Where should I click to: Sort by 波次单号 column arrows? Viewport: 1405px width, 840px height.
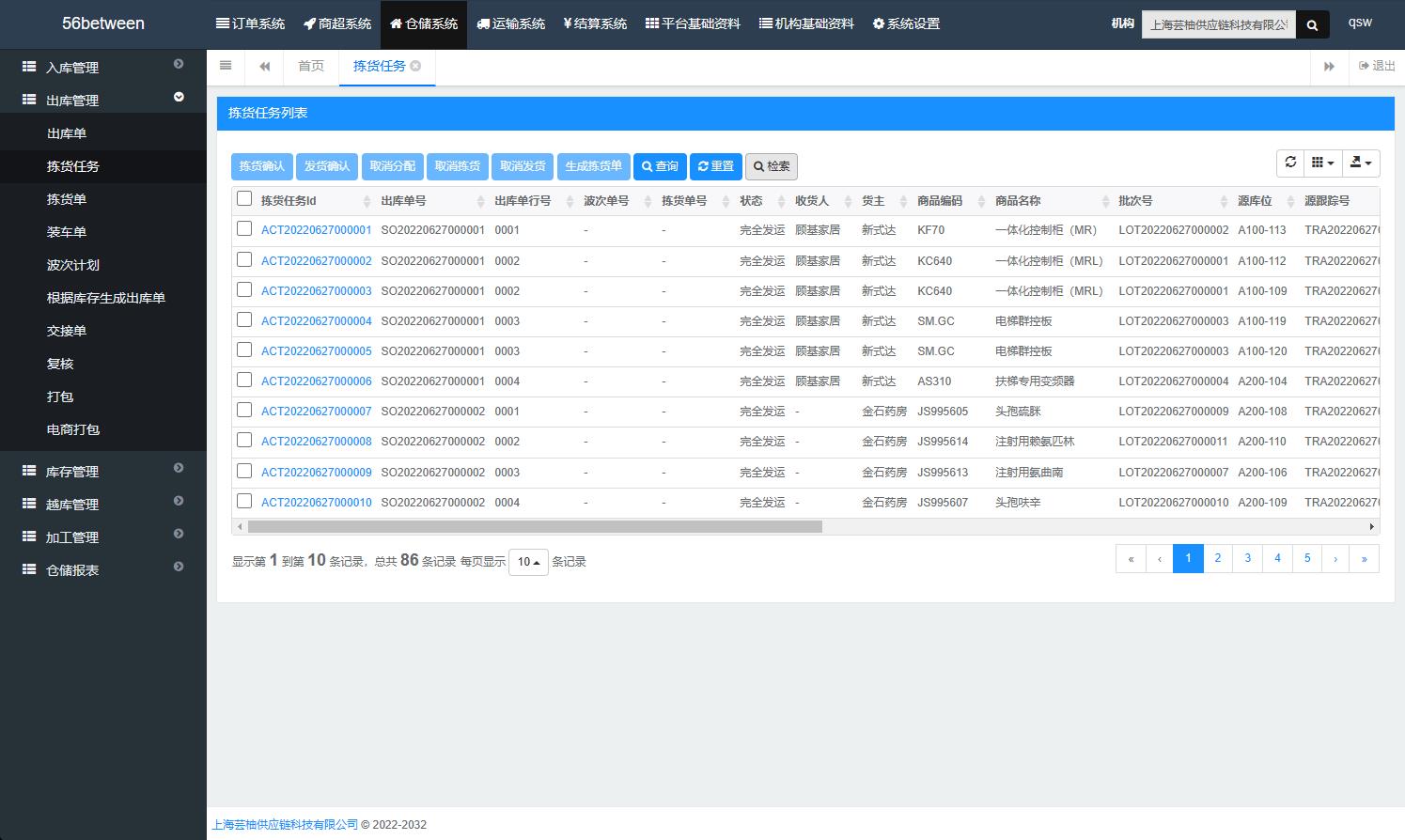tap(648, 201)
